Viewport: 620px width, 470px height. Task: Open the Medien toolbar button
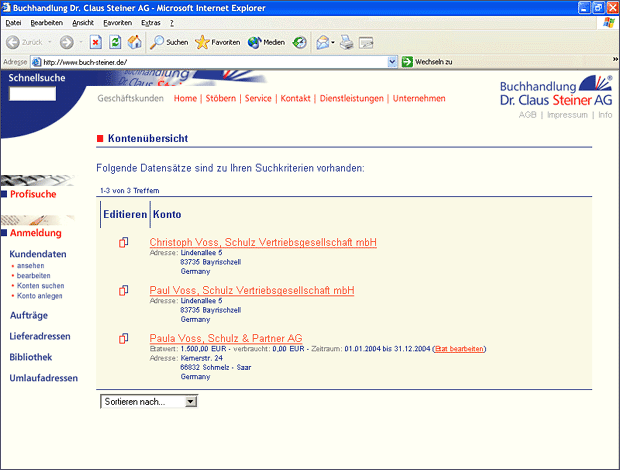tap(266, 42)
